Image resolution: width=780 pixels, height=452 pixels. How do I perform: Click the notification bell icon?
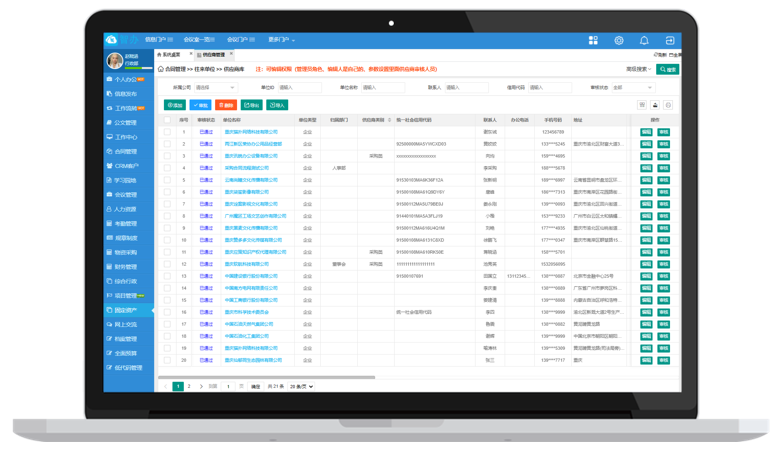tap(644, 40)
